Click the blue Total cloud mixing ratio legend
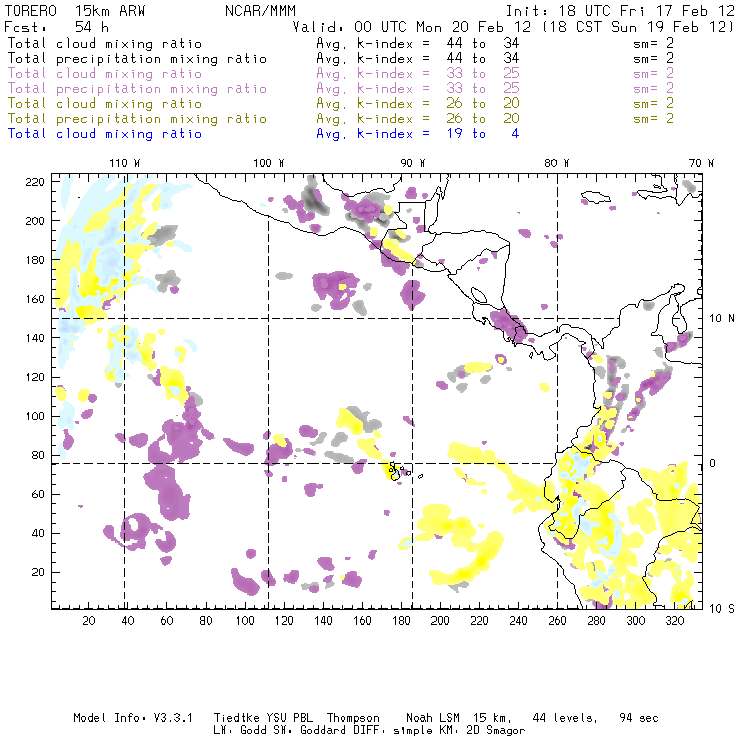 pyautogui.click(x=104, y=134)
